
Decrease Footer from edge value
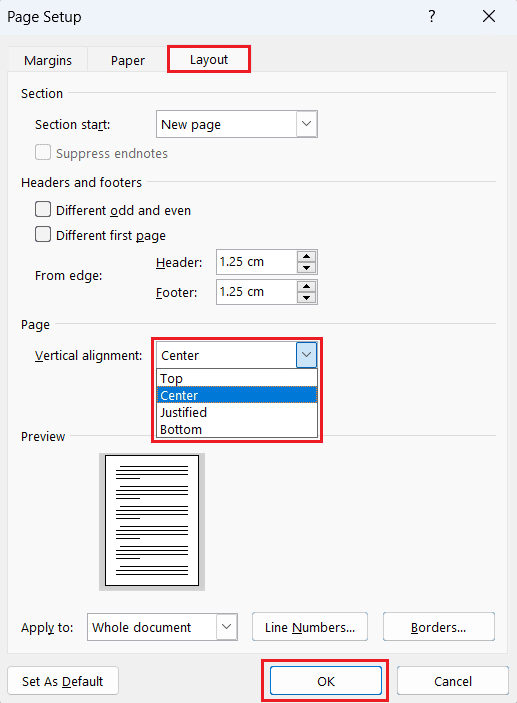pos(307,298)
